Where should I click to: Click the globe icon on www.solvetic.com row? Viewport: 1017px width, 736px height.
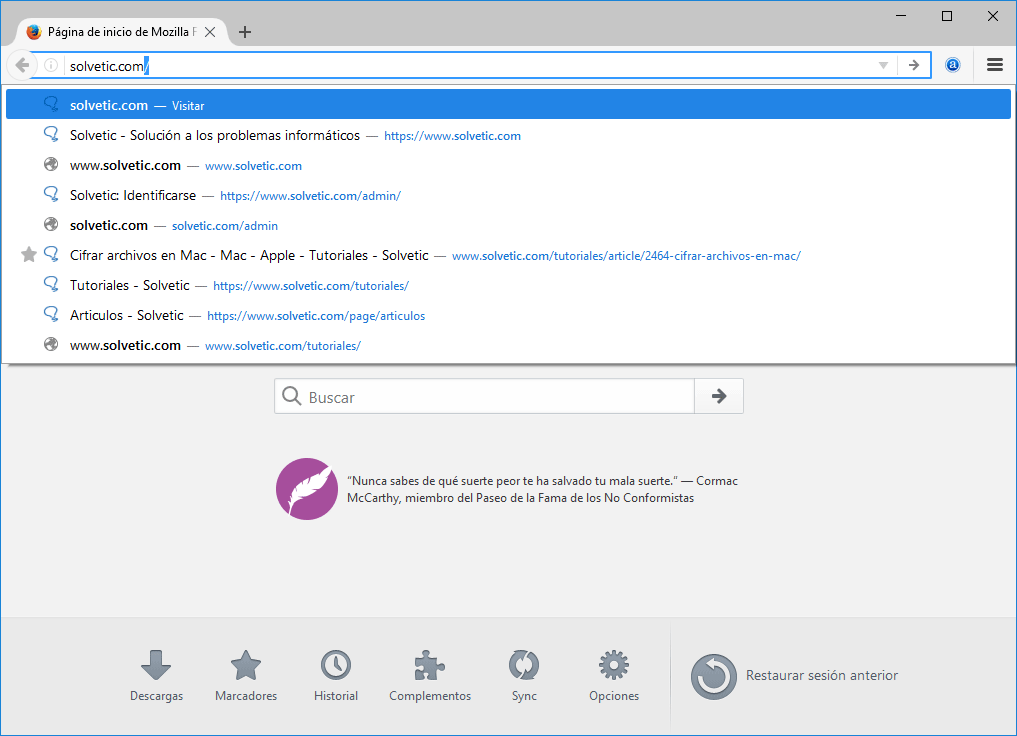pyautogui.click(x=51, y=164)
